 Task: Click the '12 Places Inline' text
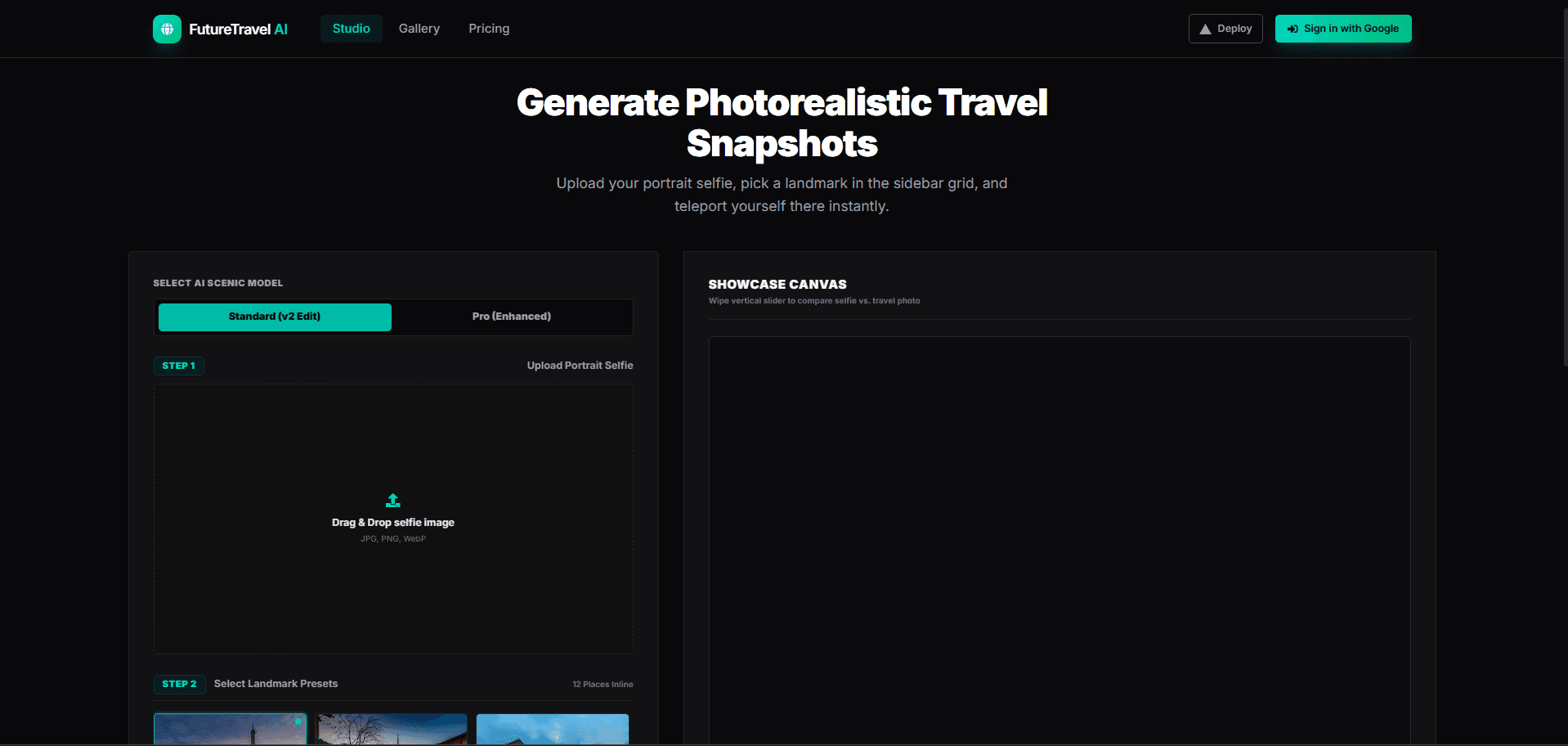click(603, 685)
